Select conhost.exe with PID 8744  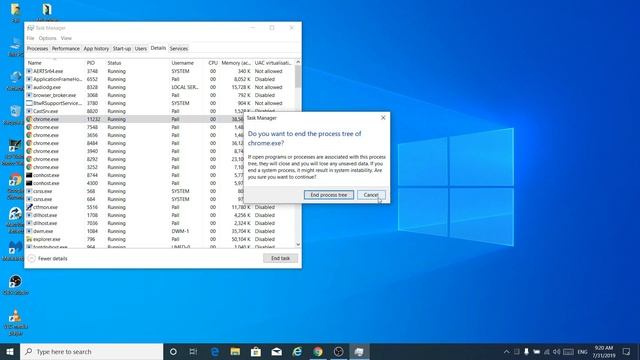tap(135, 175)
